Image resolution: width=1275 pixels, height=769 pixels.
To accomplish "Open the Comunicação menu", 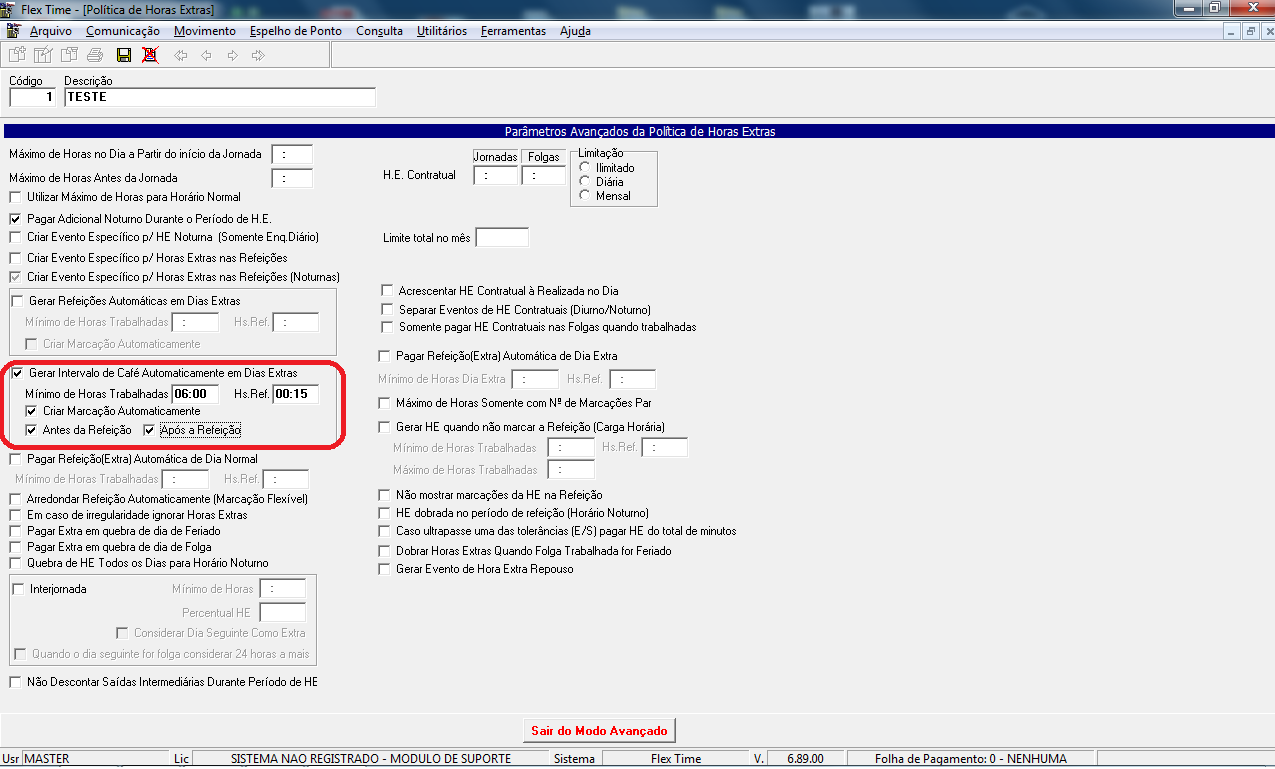I will click(123, 31).
